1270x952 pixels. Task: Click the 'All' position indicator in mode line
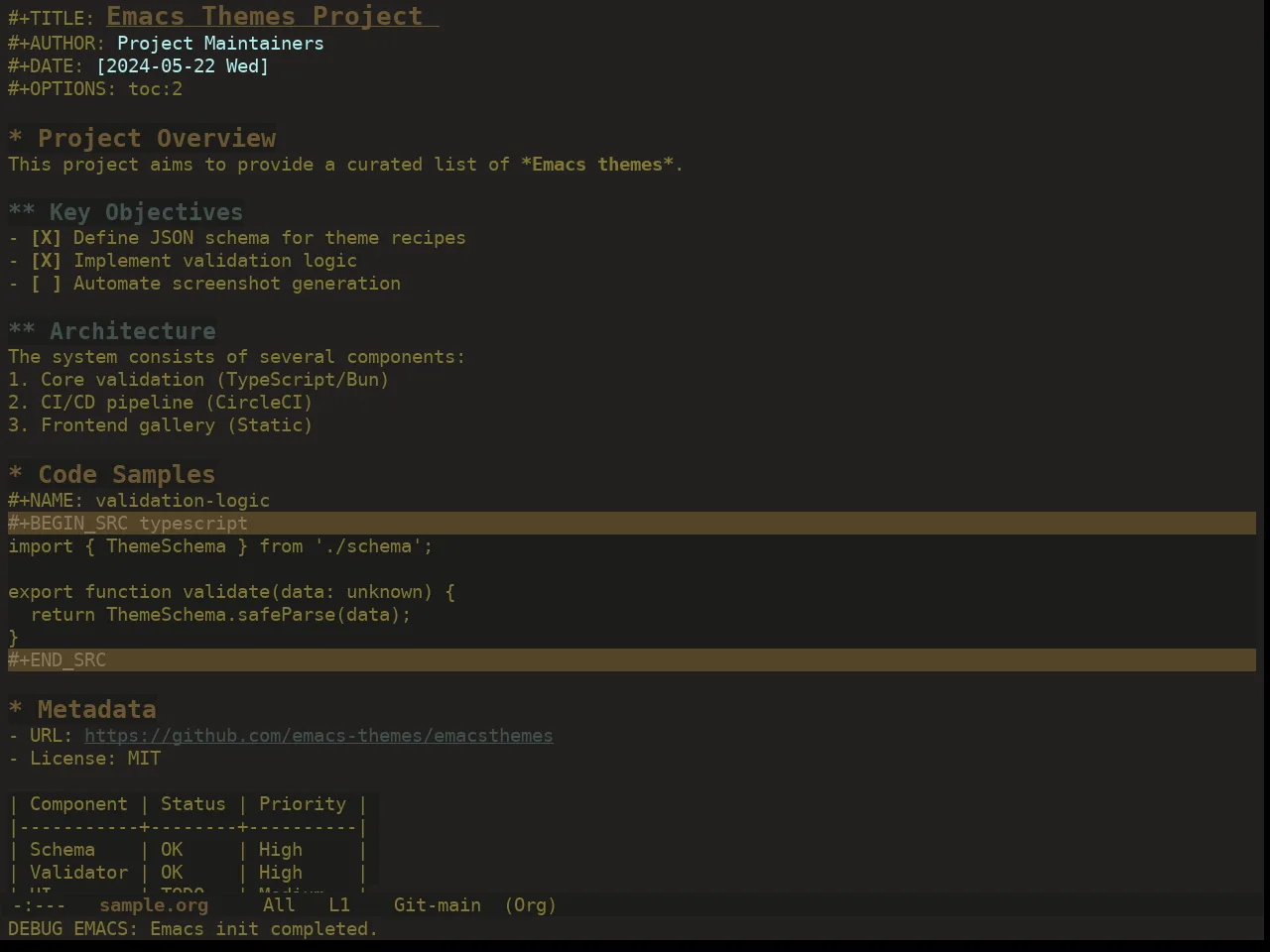279,905
